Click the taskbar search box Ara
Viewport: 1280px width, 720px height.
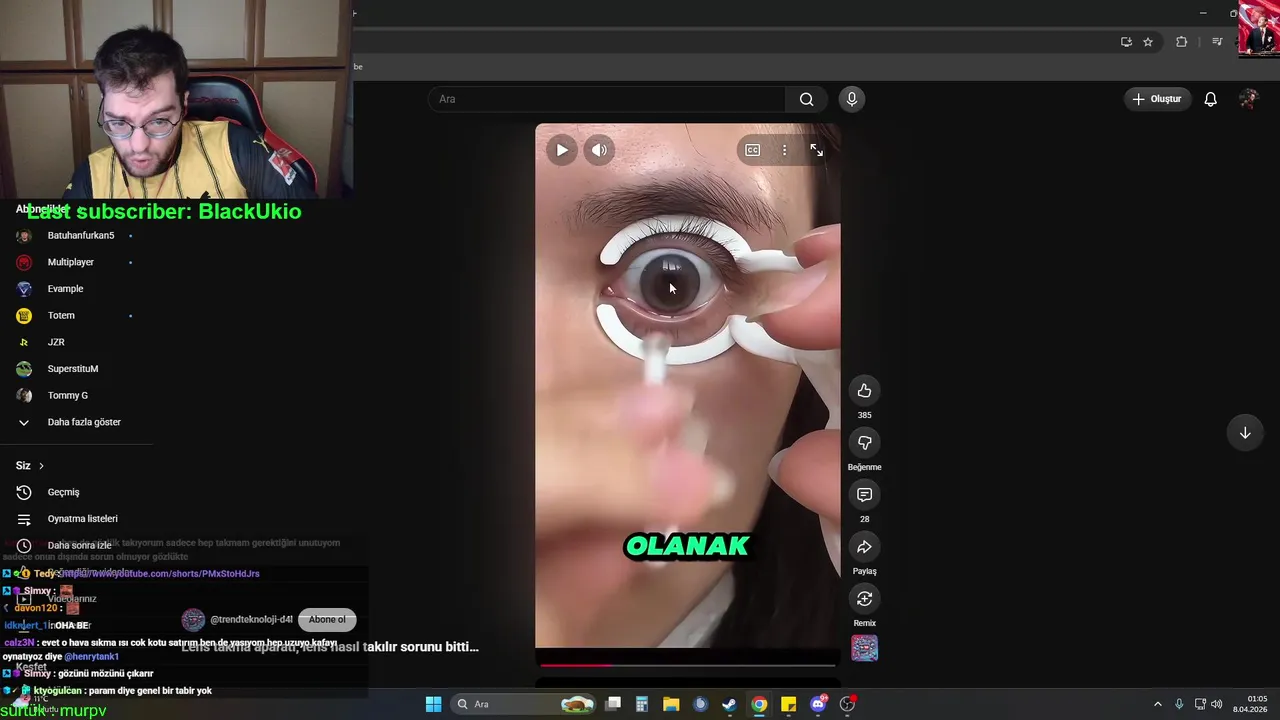(525, 704)
